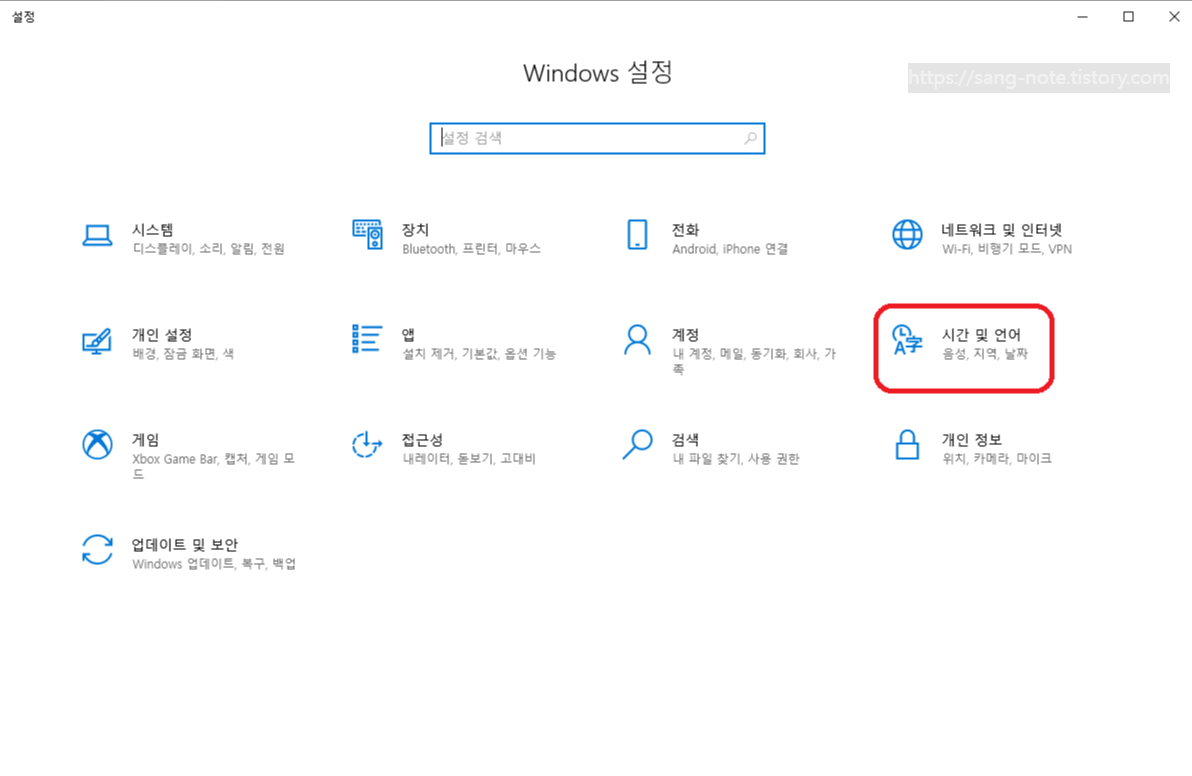Image resolution: width=1192 pixels, height=776 pixels.
Task: Maximize the 설정 window
Action: point(1128,17)
